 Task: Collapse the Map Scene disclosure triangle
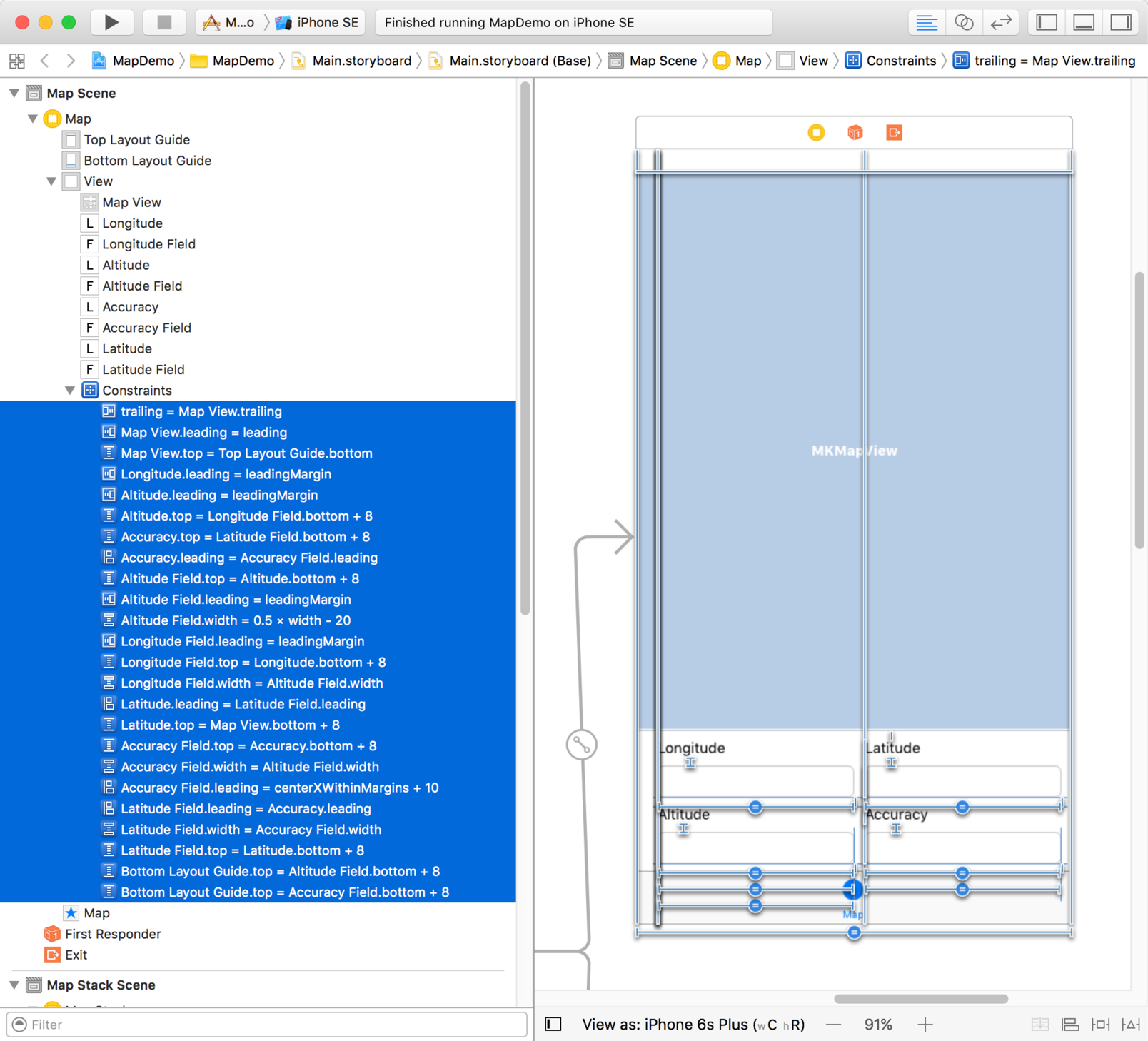pyautogui.click(x=14, y=94)
